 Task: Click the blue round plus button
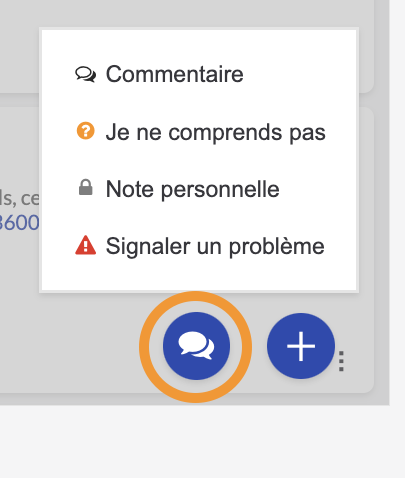[x=301, y=346]
